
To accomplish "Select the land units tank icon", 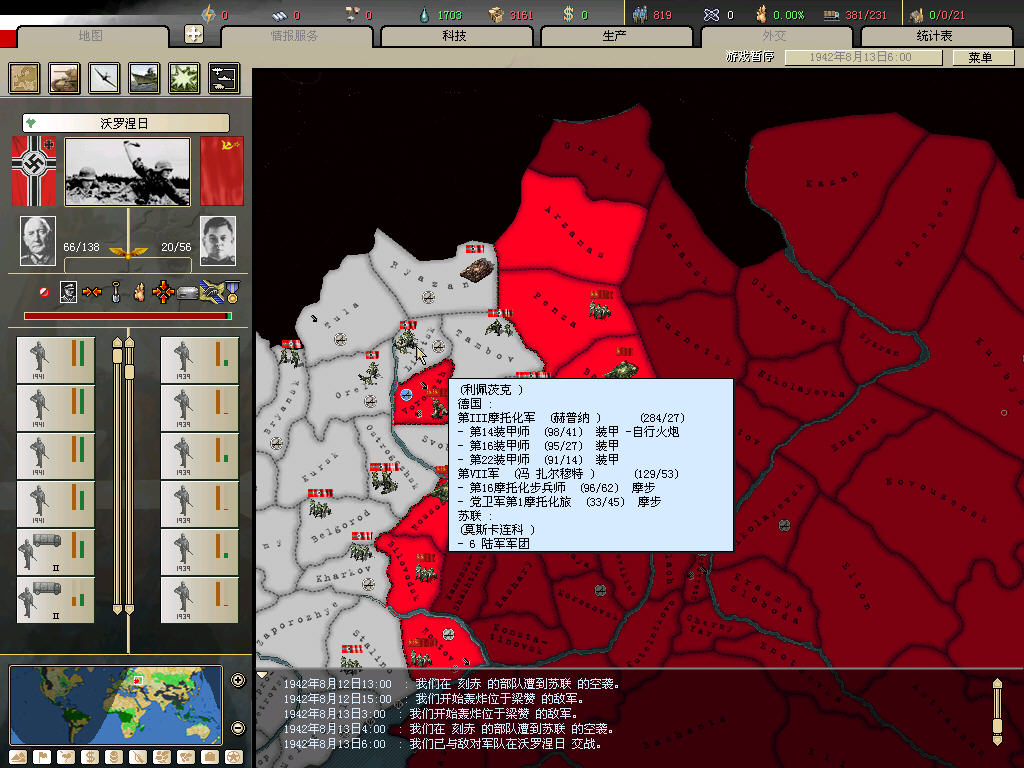I will [64, 78].
